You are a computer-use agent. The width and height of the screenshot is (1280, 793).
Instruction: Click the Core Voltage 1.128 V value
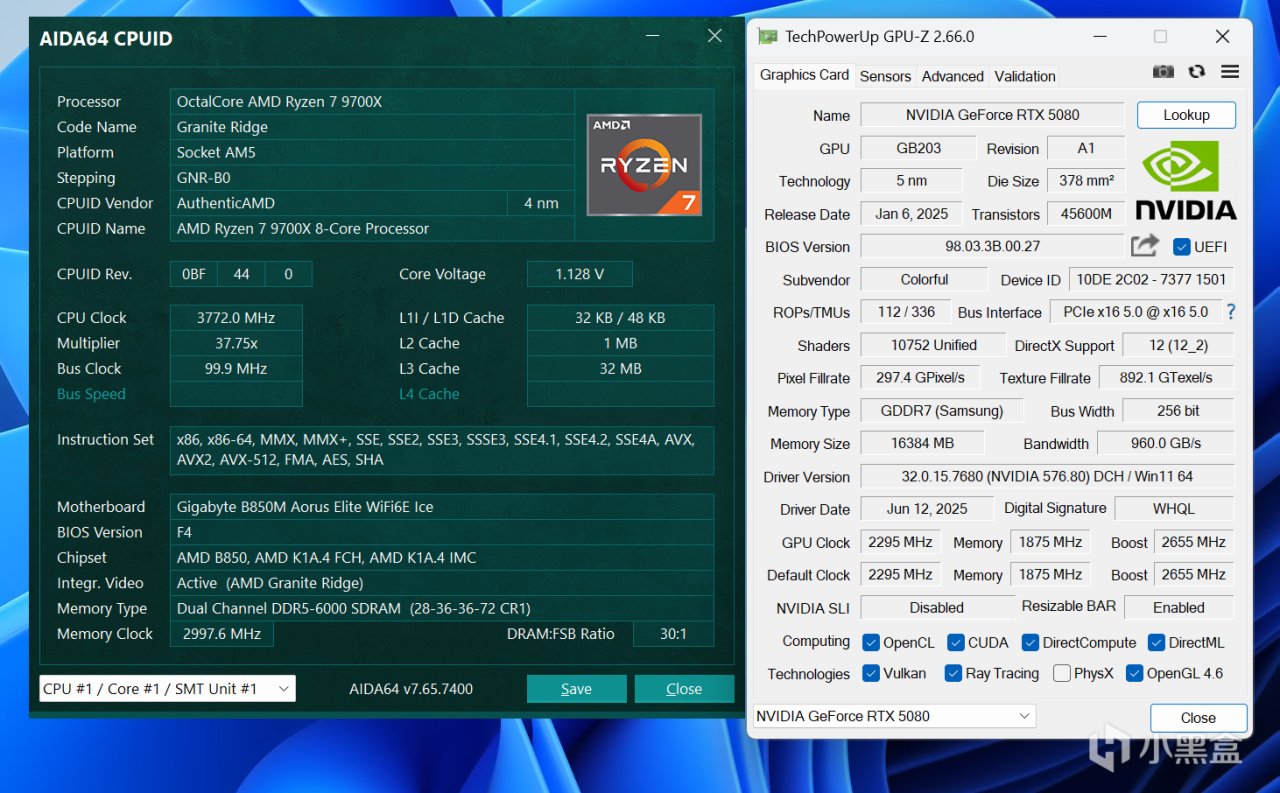click(580, 274)
